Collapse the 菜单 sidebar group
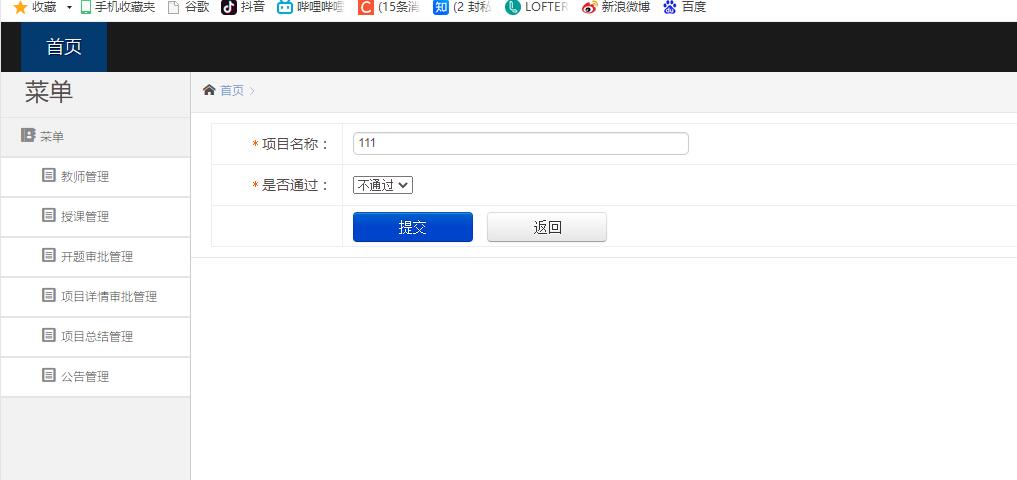 95,137
